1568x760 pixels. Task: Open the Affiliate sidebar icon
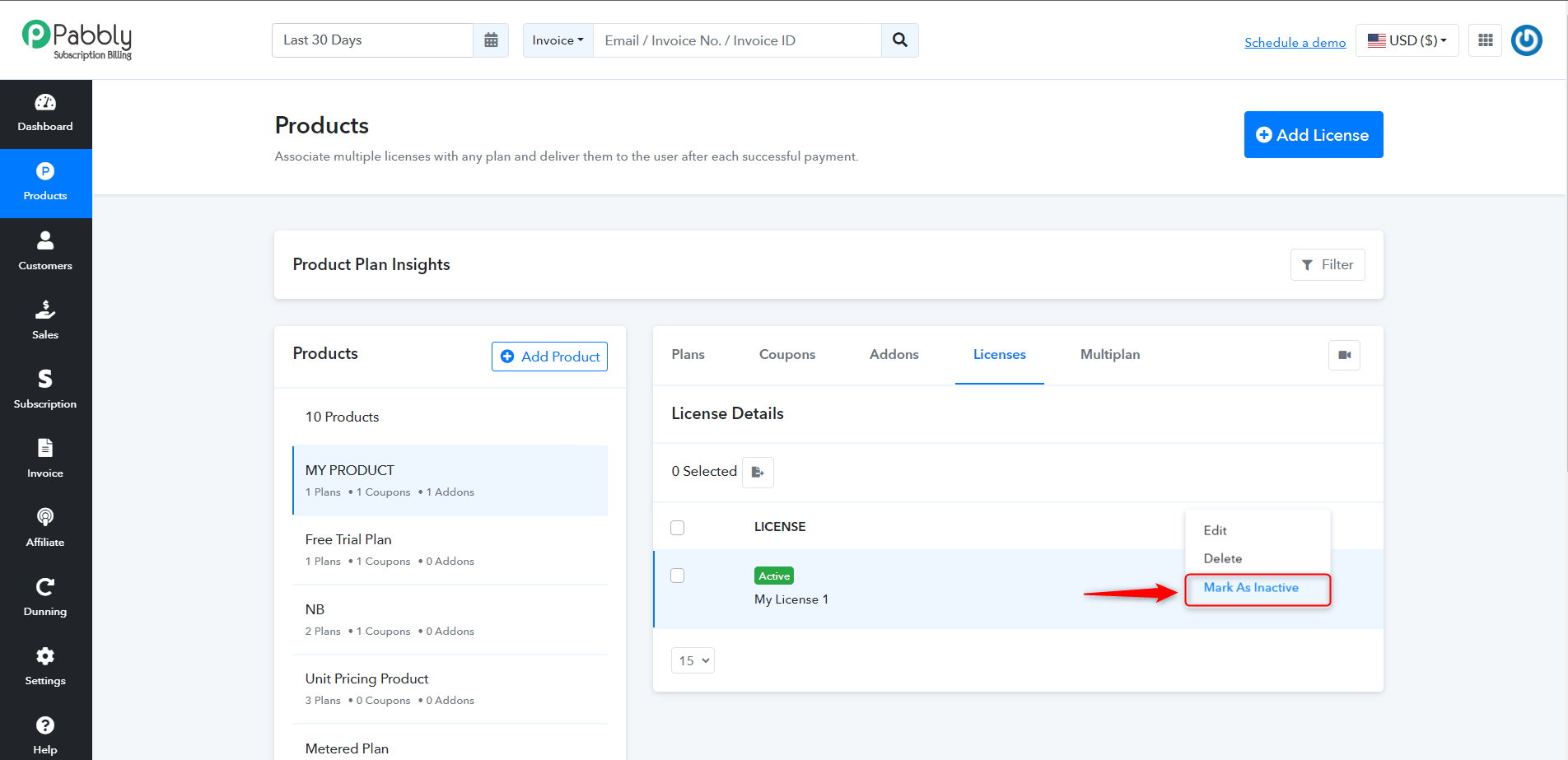pos(45,529)
